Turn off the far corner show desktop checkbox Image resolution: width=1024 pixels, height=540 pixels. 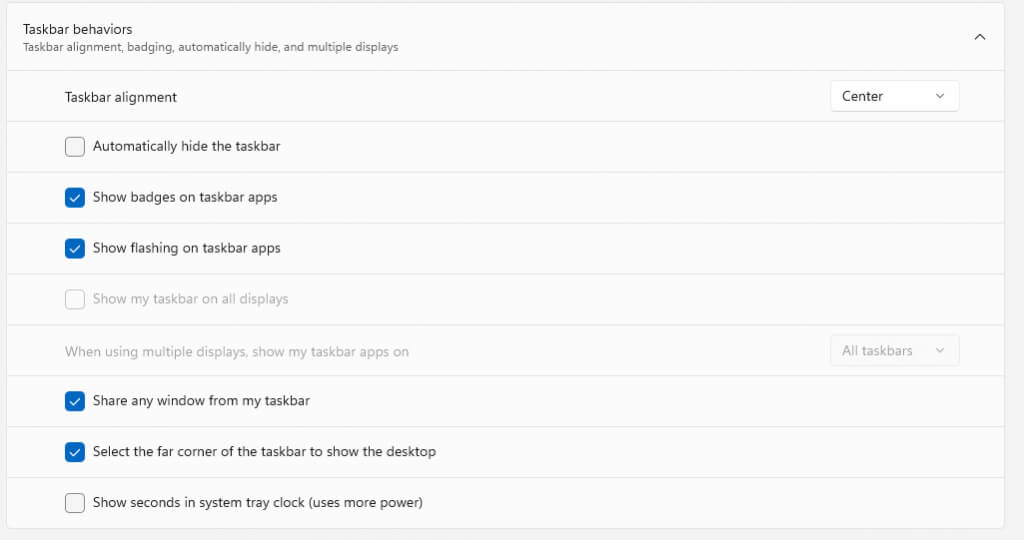(x=75, y=452)
